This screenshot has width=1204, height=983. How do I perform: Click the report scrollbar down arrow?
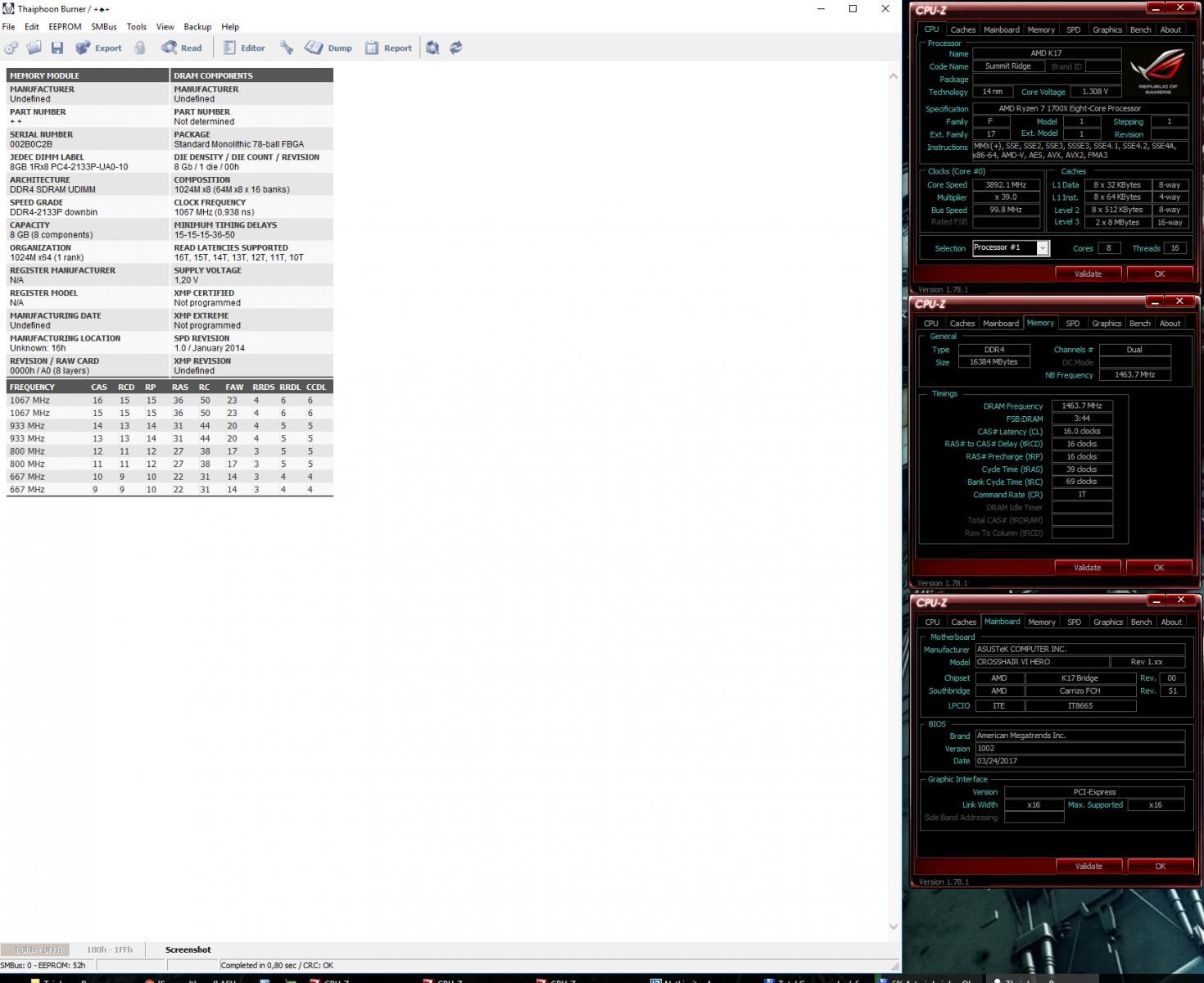[x=894, y=927]
